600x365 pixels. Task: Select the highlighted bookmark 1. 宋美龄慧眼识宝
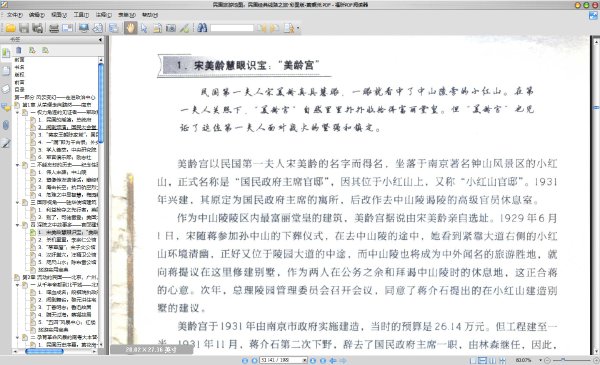click(68, 232)
